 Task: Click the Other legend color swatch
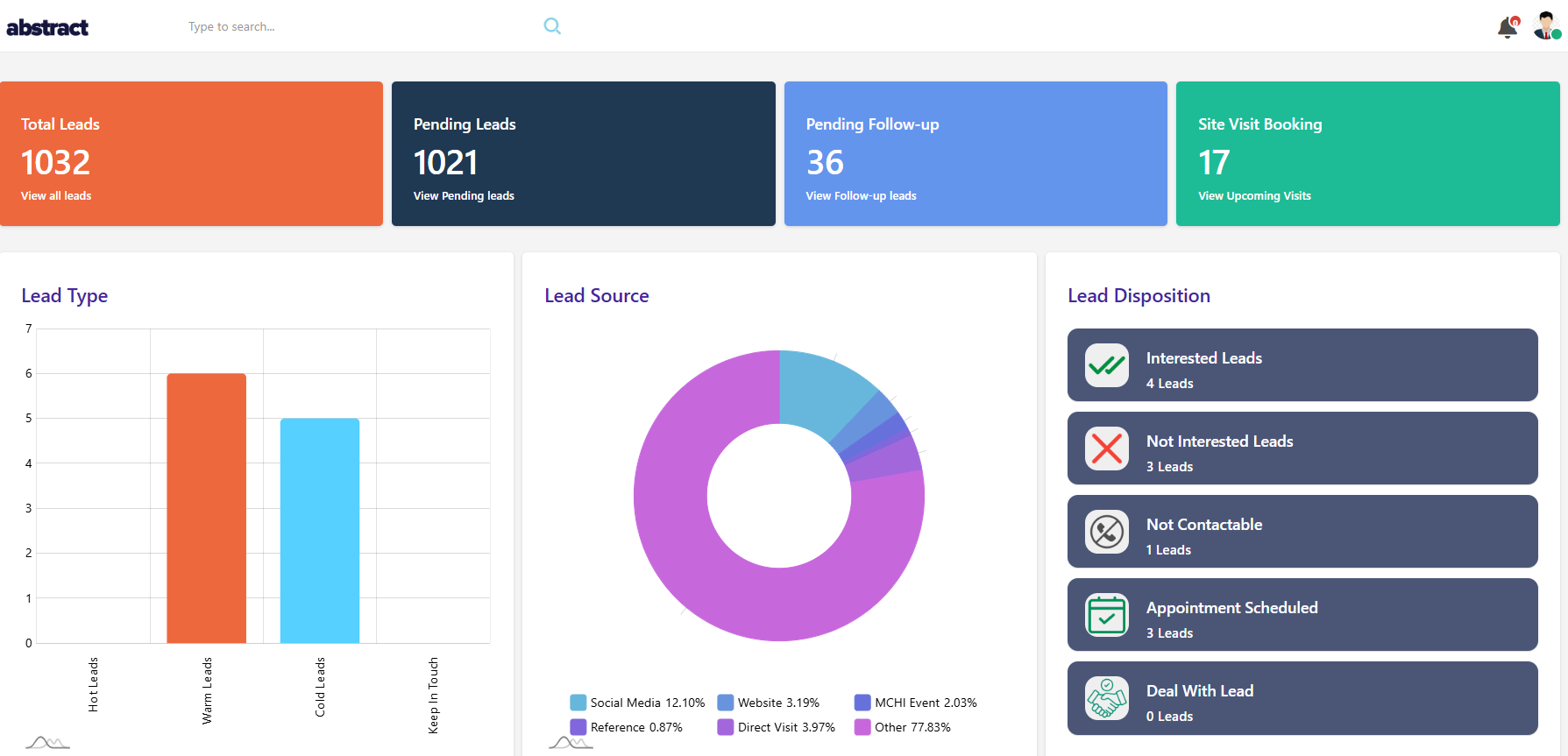tap(862, 727)
